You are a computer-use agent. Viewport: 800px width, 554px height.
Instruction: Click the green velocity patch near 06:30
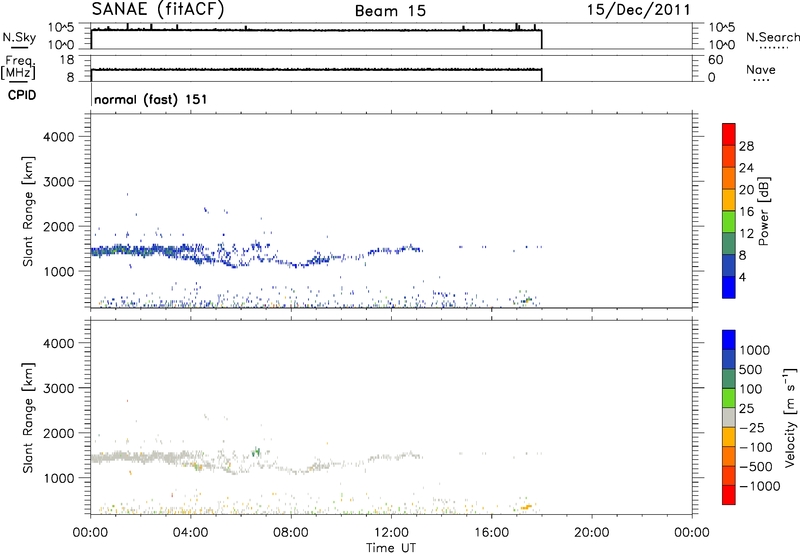[256, 451]
